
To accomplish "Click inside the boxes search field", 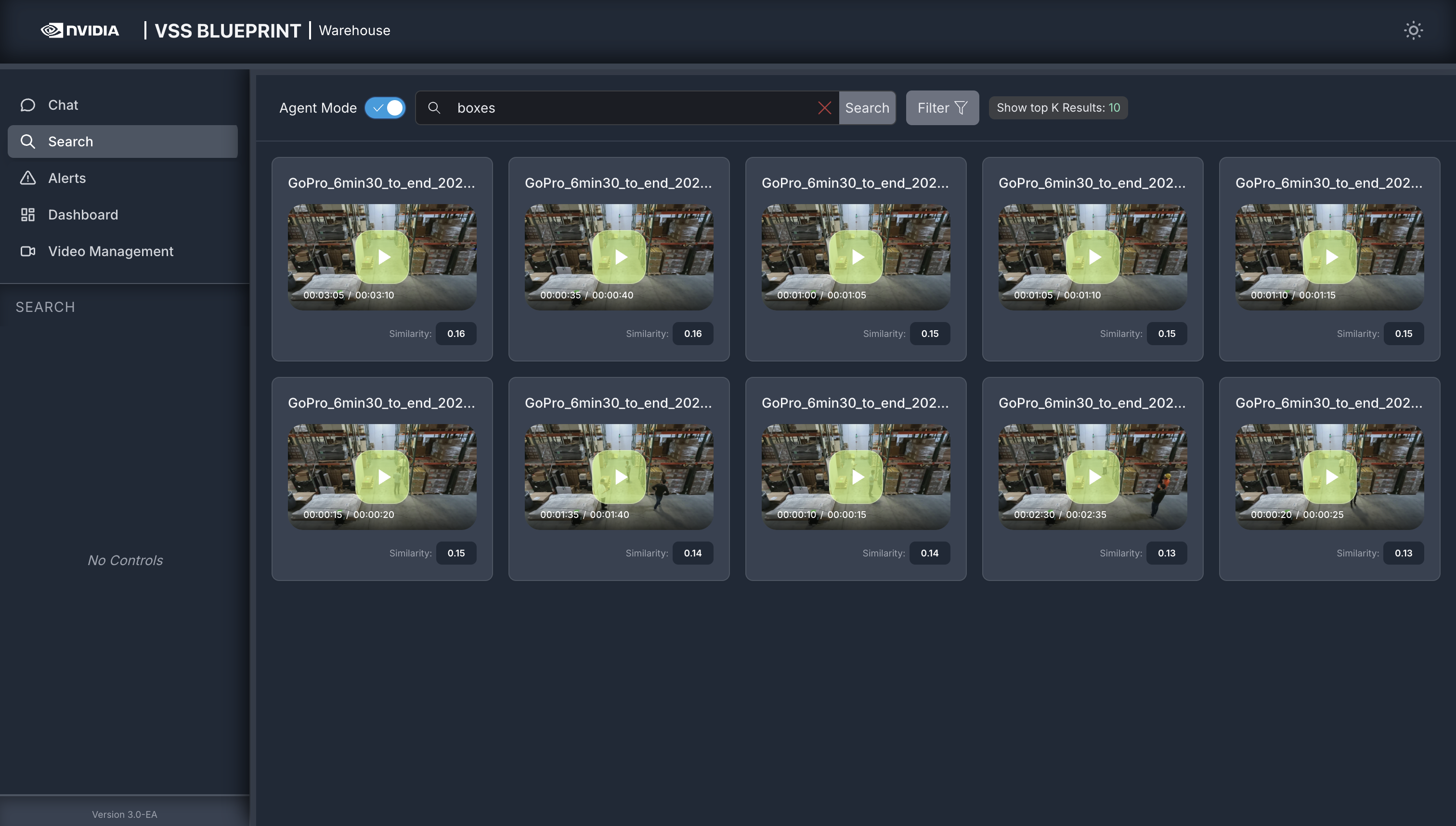I will pos(624,108).
